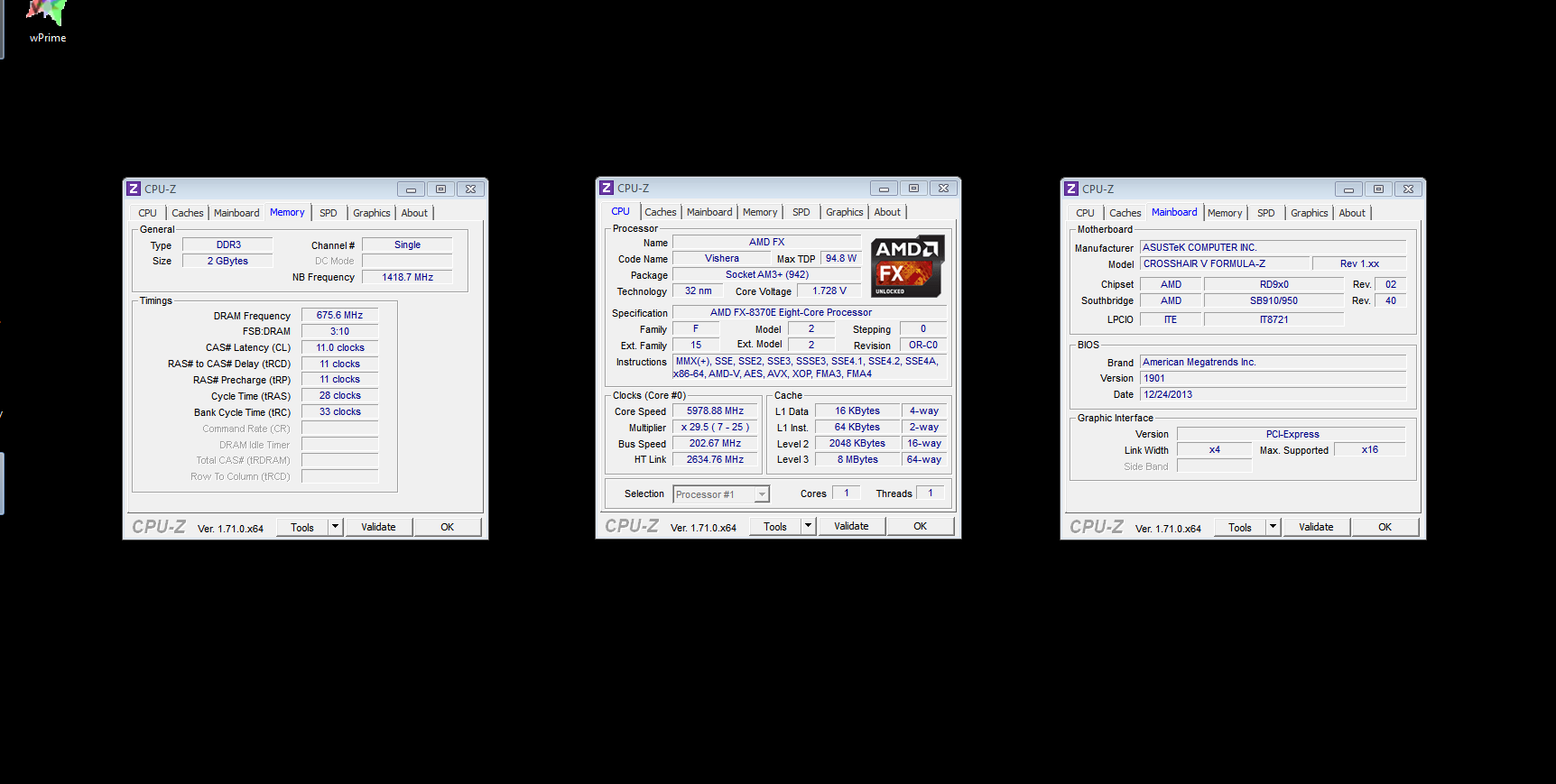Click Validate in the Mainboard window
Viewport: 1556px width, 784px height.
(1316, 527)
